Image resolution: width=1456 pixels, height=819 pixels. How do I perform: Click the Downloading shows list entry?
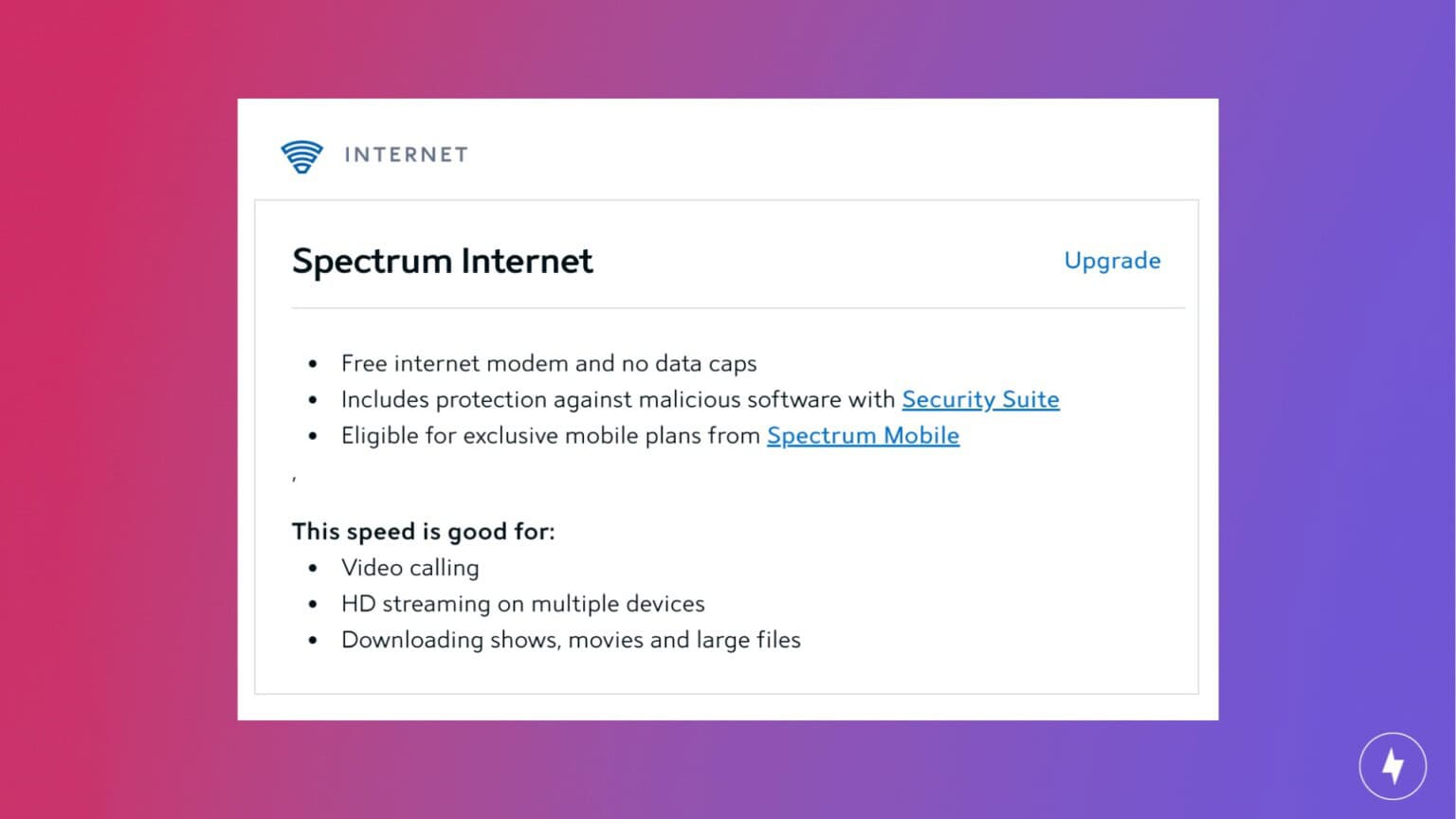pos(571,639)
